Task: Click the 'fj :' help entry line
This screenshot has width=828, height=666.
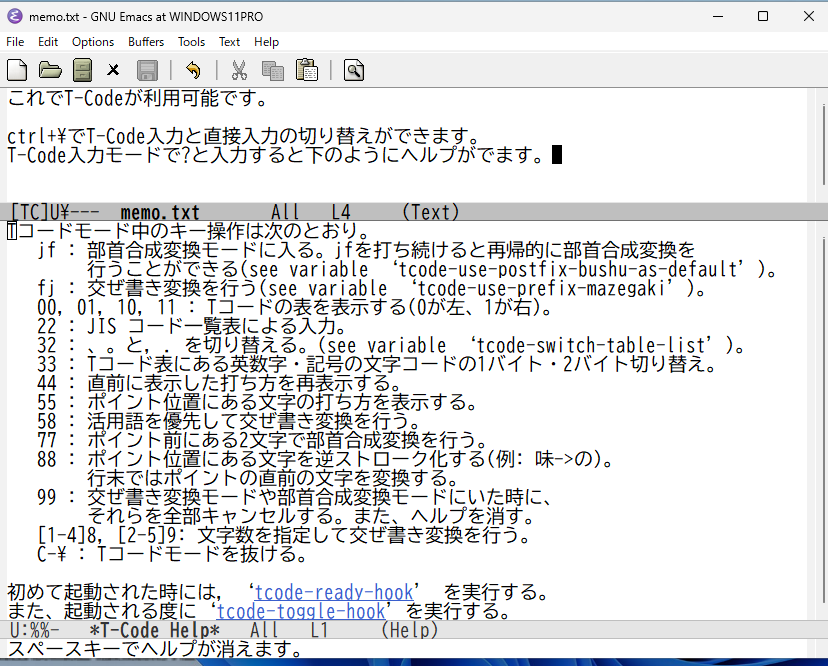Action: click(372, 288)
